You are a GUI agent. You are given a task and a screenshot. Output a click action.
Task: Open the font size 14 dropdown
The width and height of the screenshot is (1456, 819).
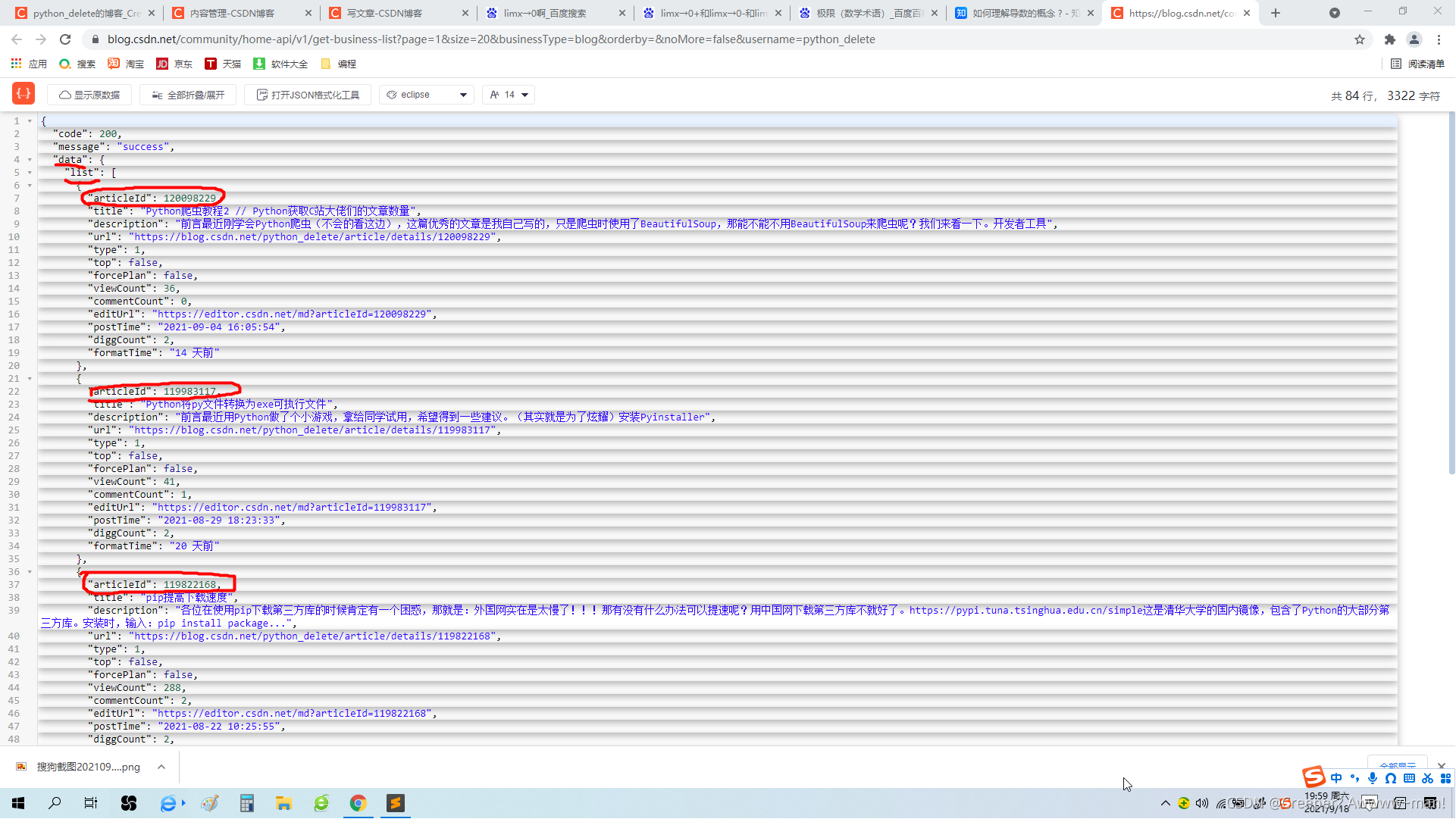(509, 95)
